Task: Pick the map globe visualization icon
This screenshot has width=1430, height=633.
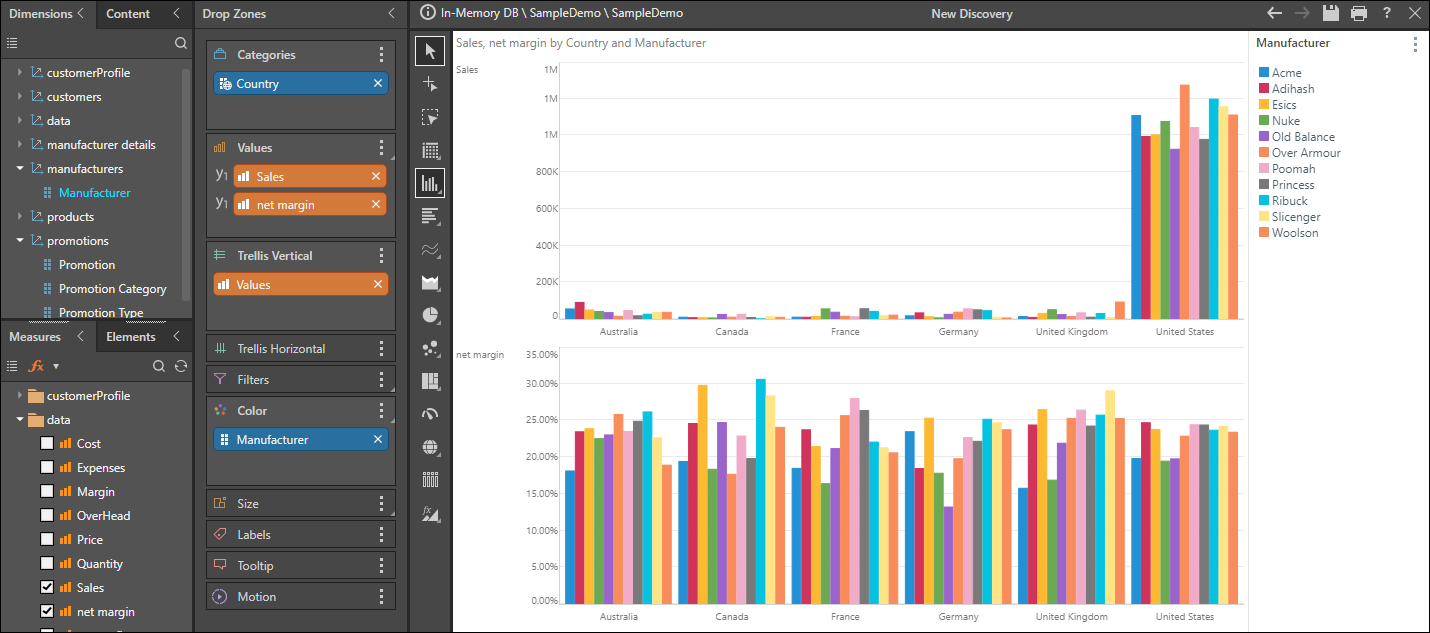Action: pyautogui.click(x=430, y=447)
